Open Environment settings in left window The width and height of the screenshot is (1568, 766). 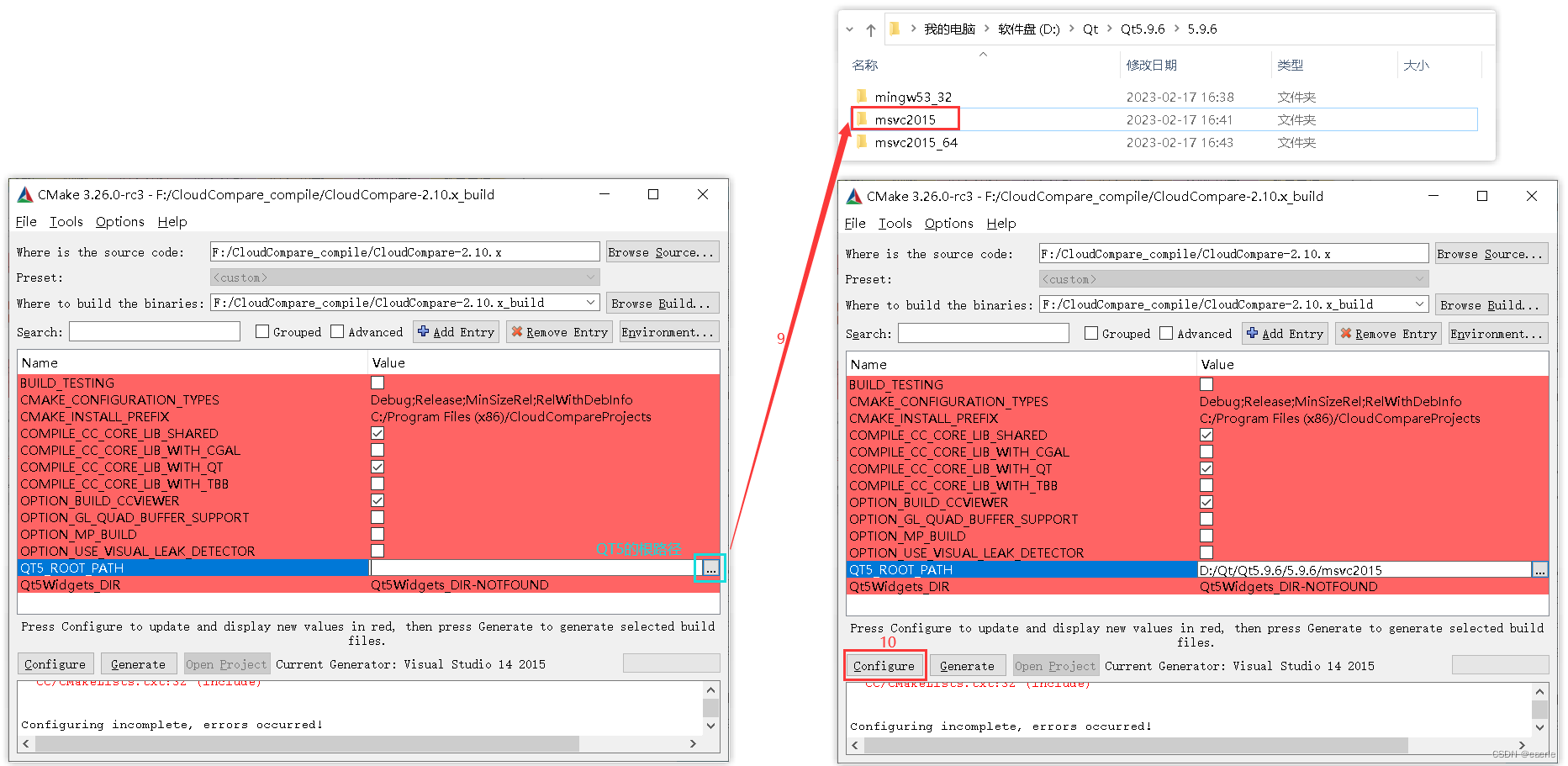coord(669,332)
